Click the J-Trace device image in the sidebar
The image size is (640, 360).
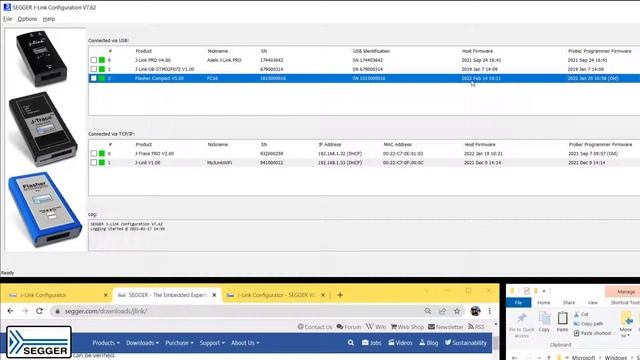(x=43, y=129)
